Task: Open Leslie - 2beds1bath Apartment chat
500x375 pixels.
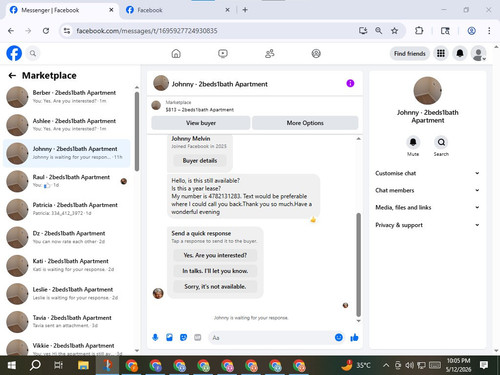Action: click(x=67, y=293)
